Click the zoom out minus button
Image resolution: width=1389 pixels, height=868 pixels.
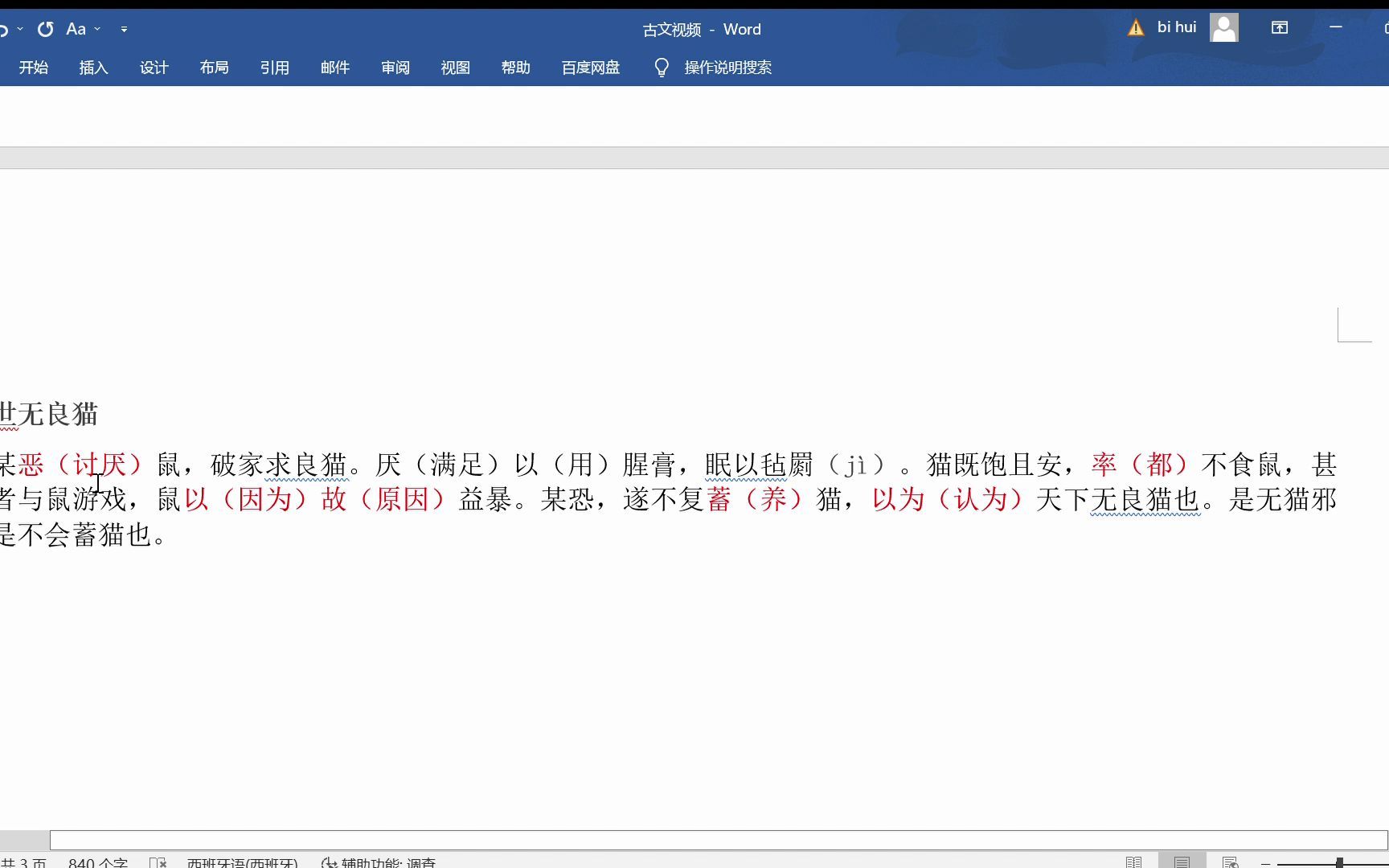pos(1266,863)
